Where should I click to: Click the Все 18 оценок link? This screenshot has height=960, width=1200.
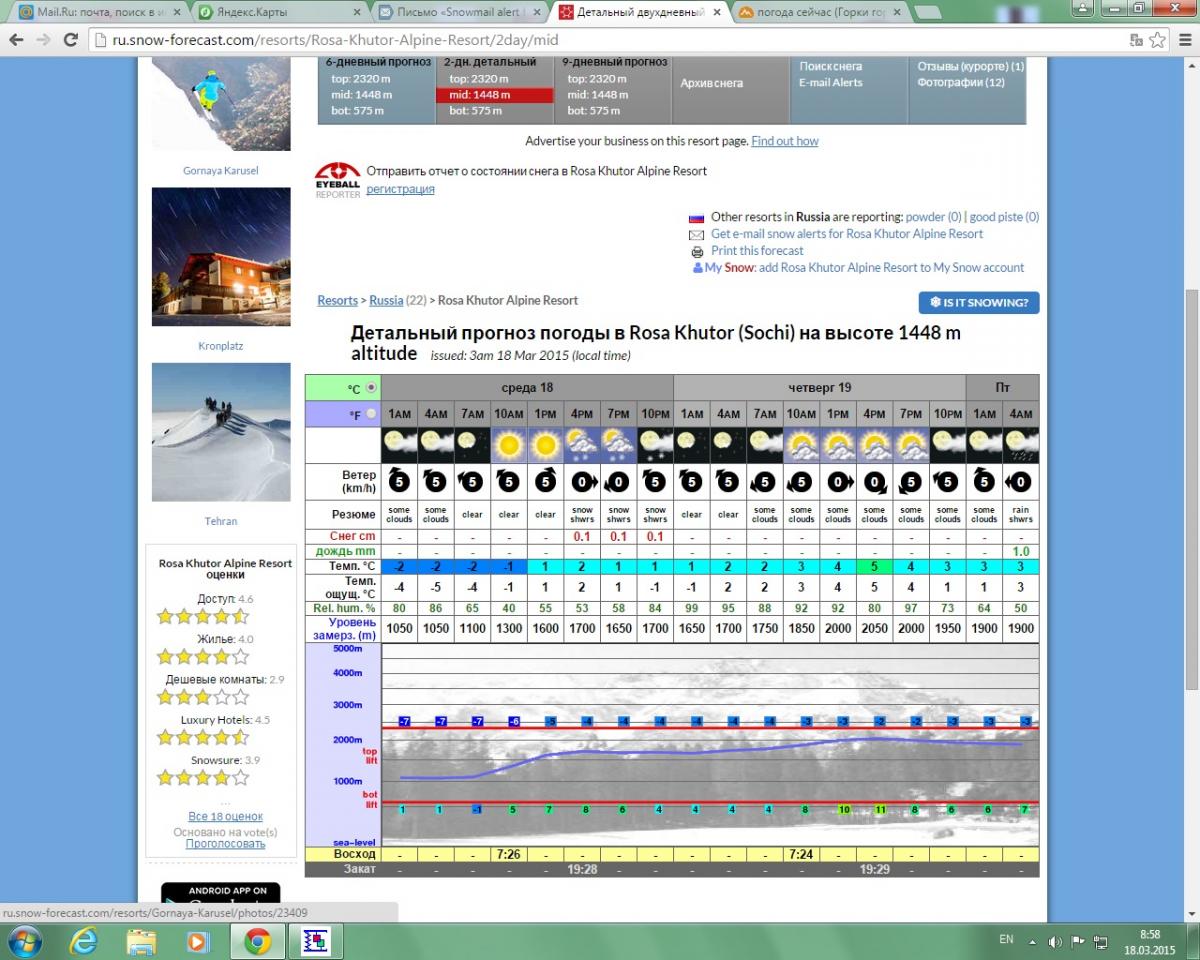[x=225, y=817]
